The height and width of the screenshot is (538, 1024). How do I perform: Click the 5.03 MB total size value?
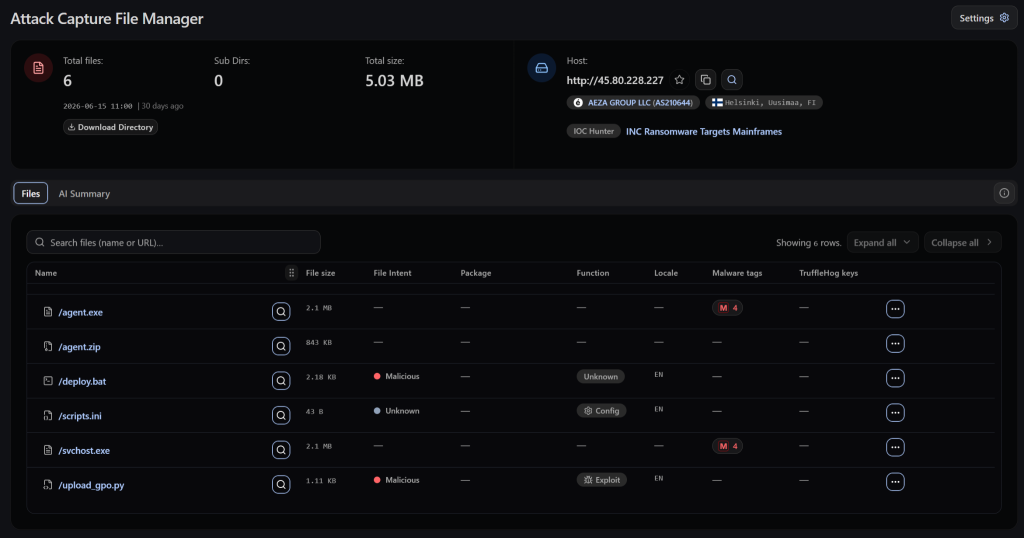coord(394,81)
